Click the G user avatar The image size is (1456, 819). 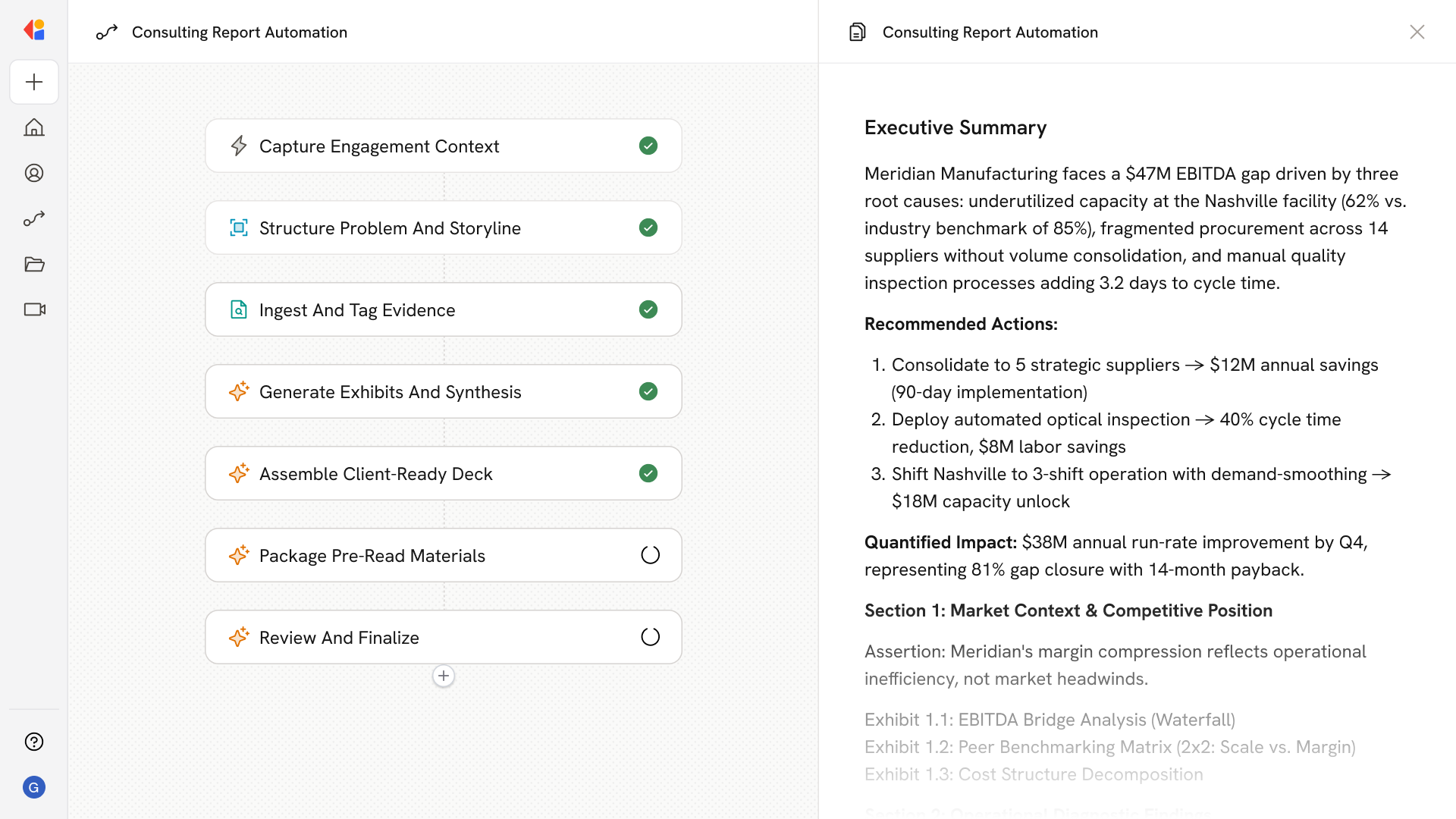34,787
